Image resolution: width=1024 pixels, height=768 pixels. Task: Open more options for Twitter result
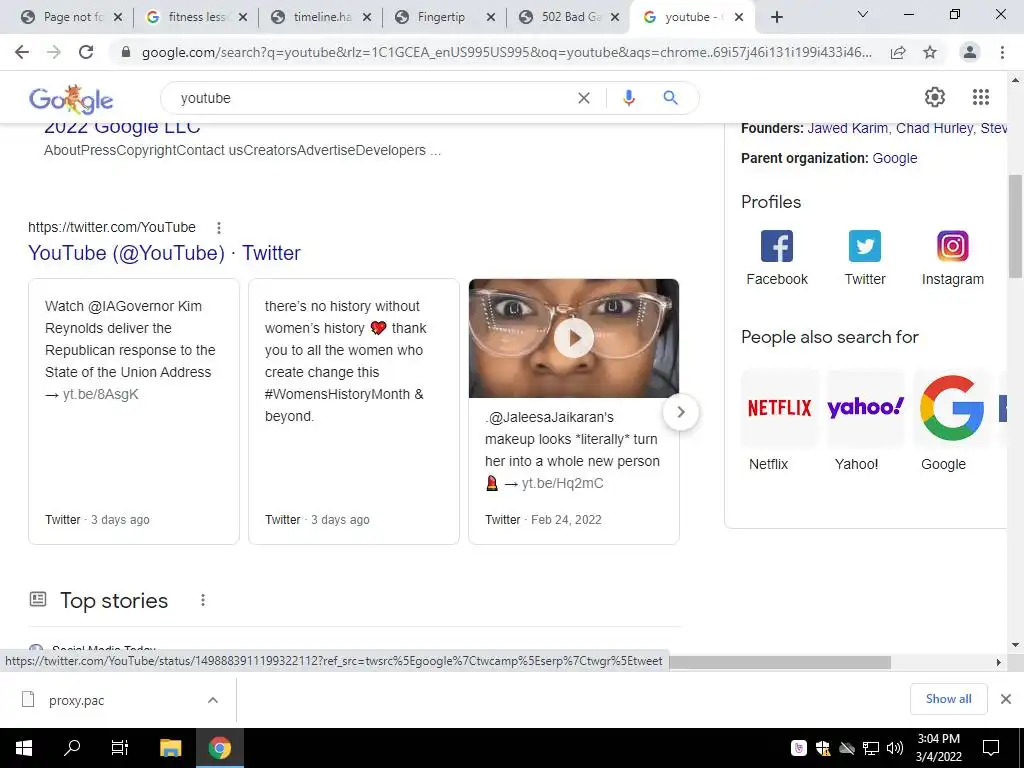219,227
